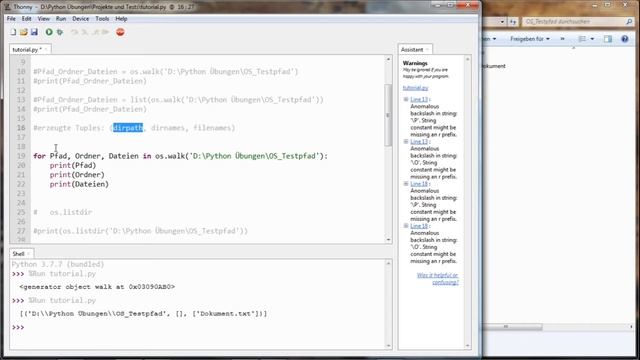The height and width of the screenshot is (360, 640).
Task: Open the view options dropdown arrow in Explorer
Action: [x=592, y=39]
